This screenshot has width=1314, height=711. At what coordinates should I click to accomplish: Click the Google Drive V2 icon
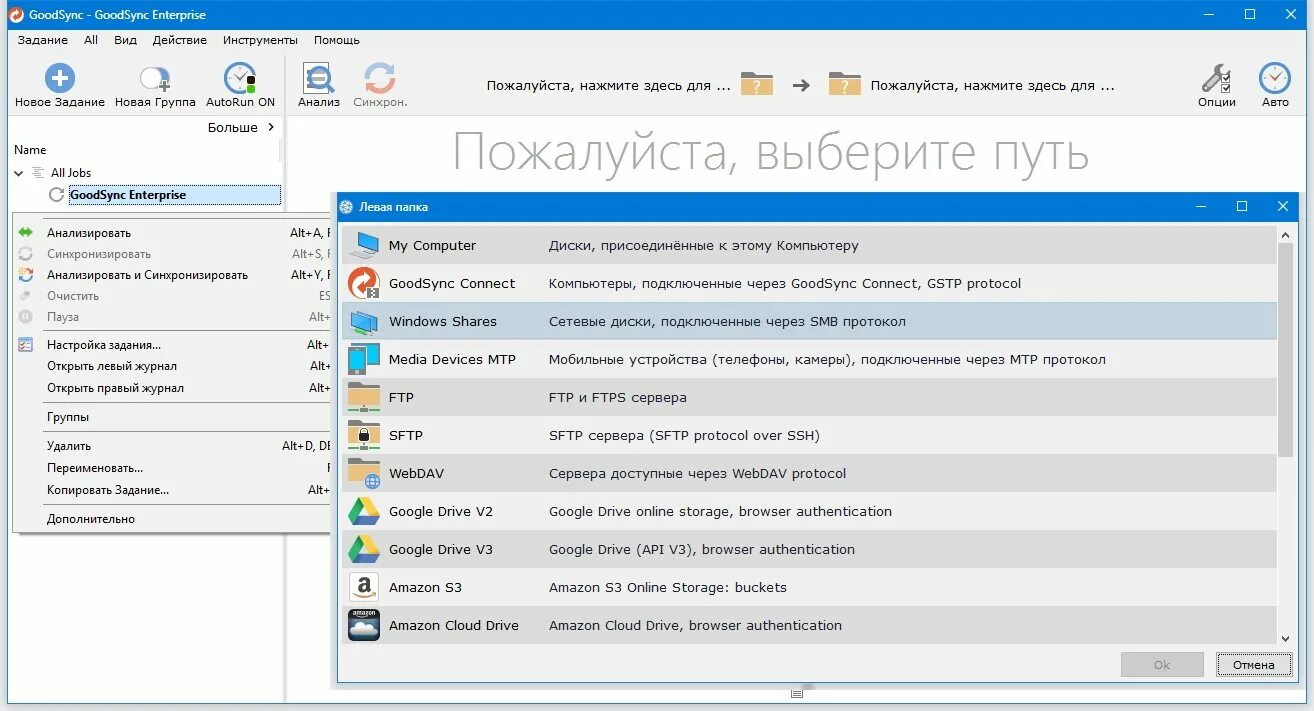click(364, 511)
